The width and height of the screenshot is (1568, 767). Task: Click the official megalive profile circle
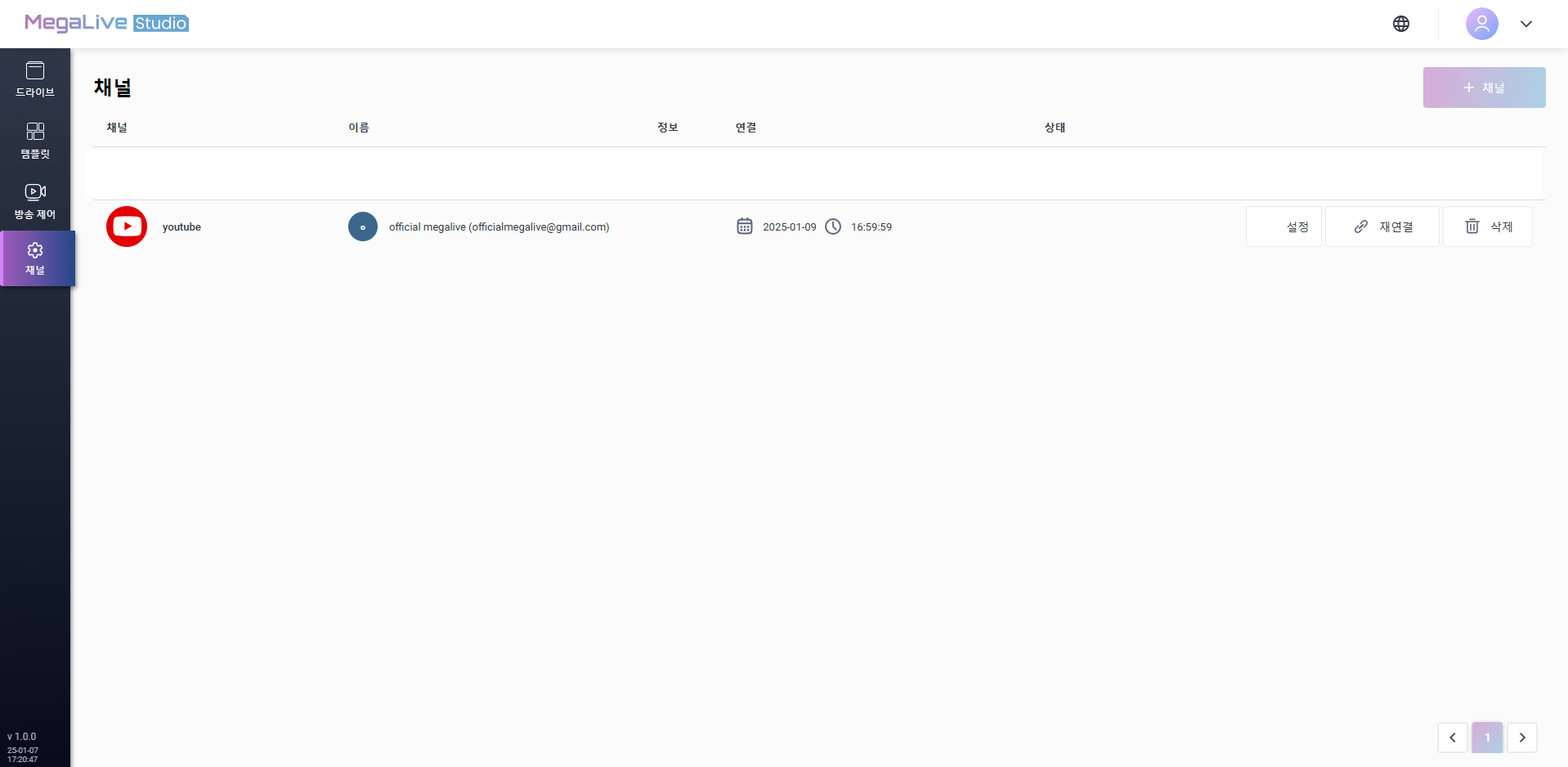click(363, 227)
